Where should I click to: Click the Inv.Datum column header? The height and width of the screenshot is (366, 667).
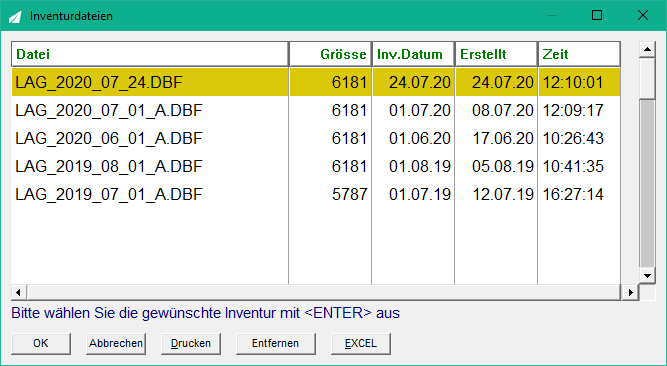[x=413, y=54]
